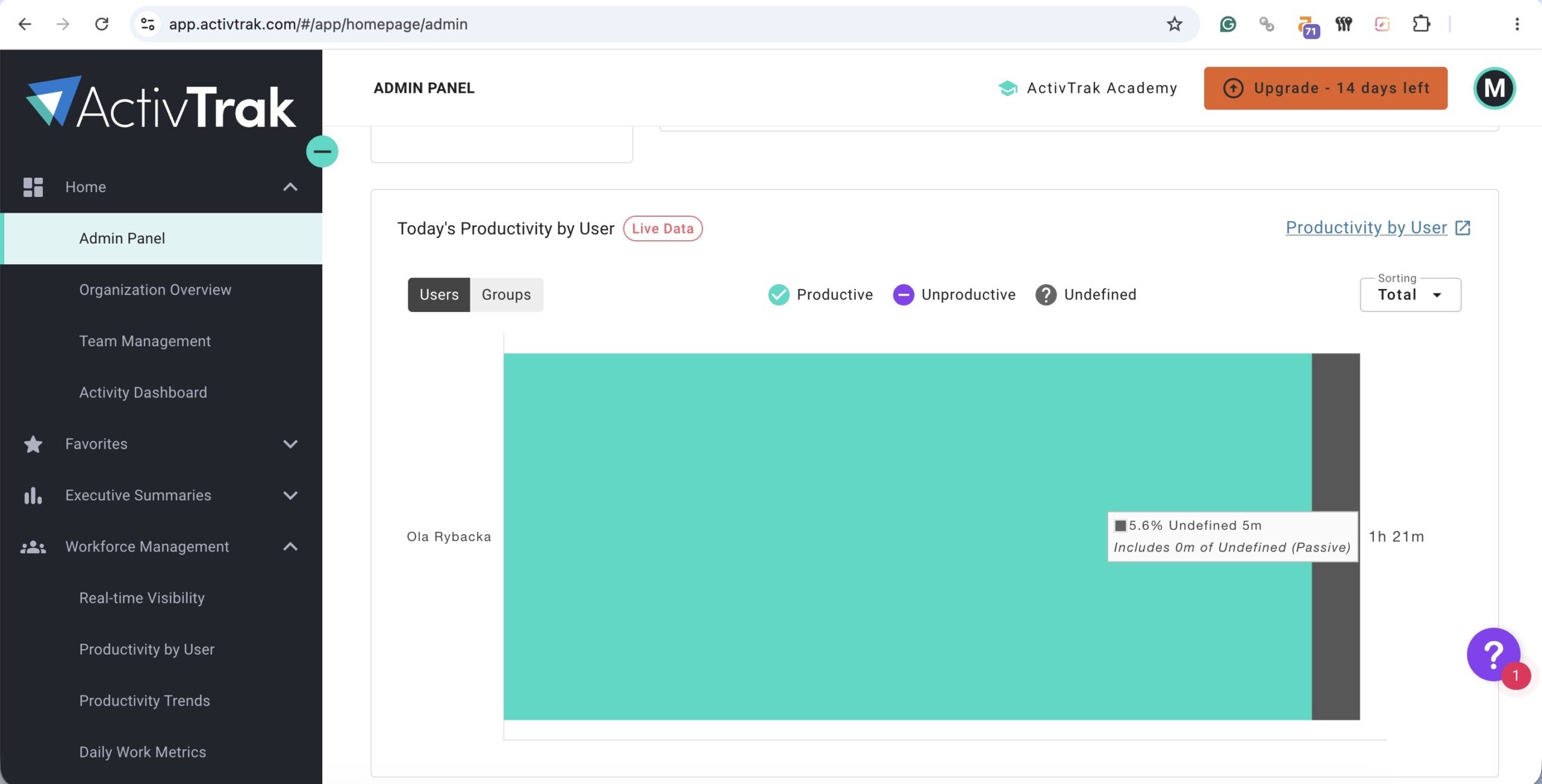Collapse the sidebar with the teal minus button
The image size is (1542, 784).
(x=322, y=152)
